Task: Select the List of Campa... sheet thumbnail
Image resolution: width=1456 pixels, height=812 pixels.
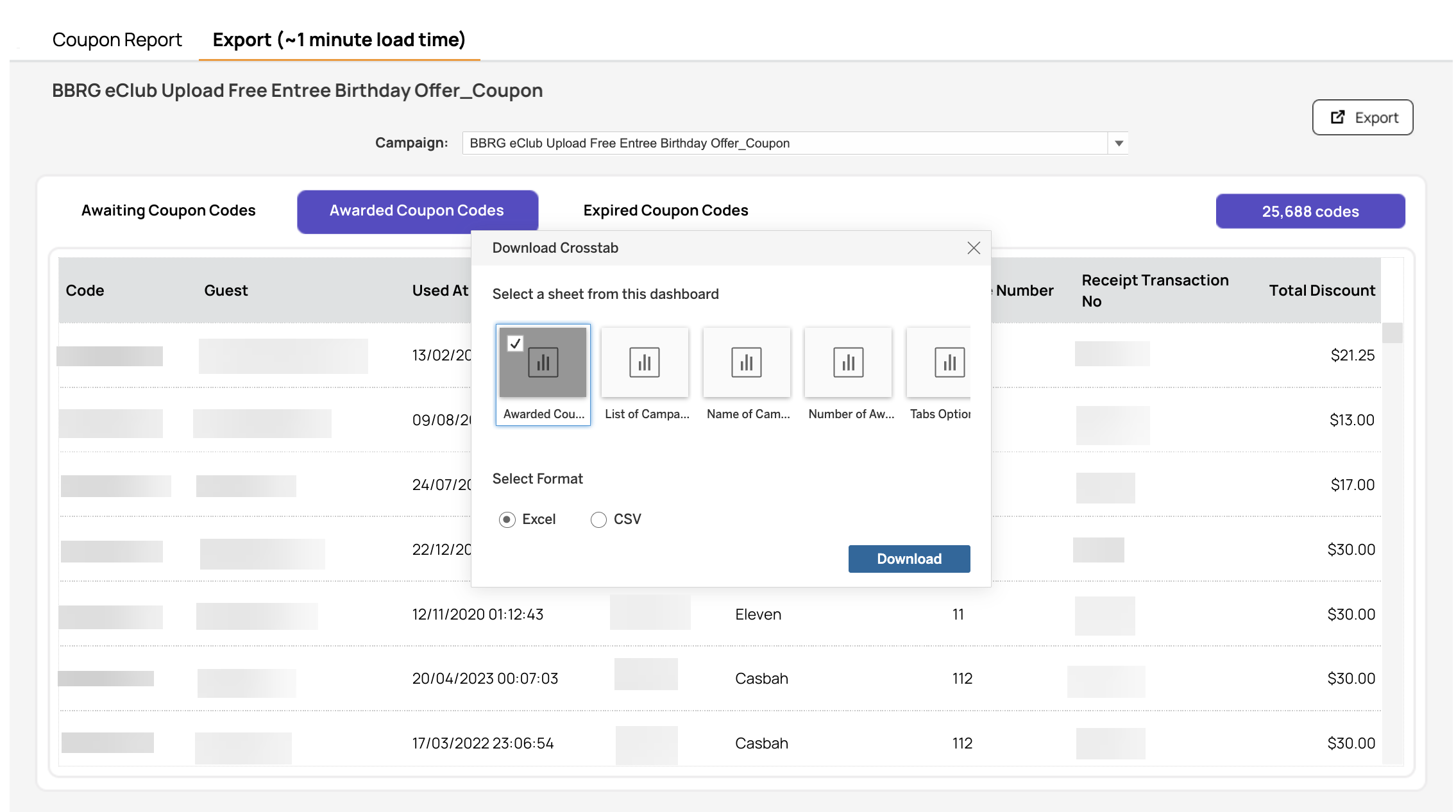Action: (x=645, y=375)
